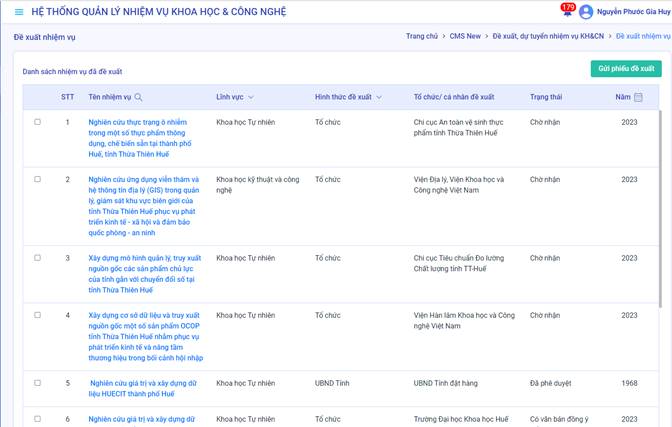This screenshot has width=672, height=427.
Task: Expand the Lĩnh vực filter dropdown
Action: point(251,97)
